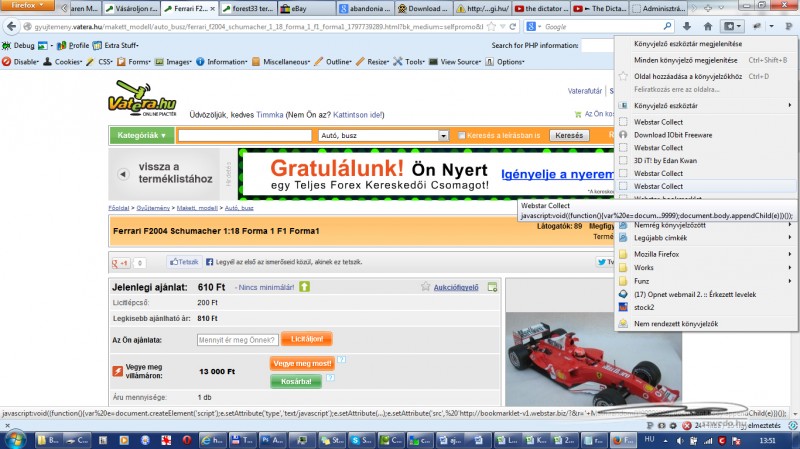Open 'Nem rendezett könyvjelzők' menu entry
Image resolution: width=800 pixels, height=449 pixels.
(x=706, y=323)
